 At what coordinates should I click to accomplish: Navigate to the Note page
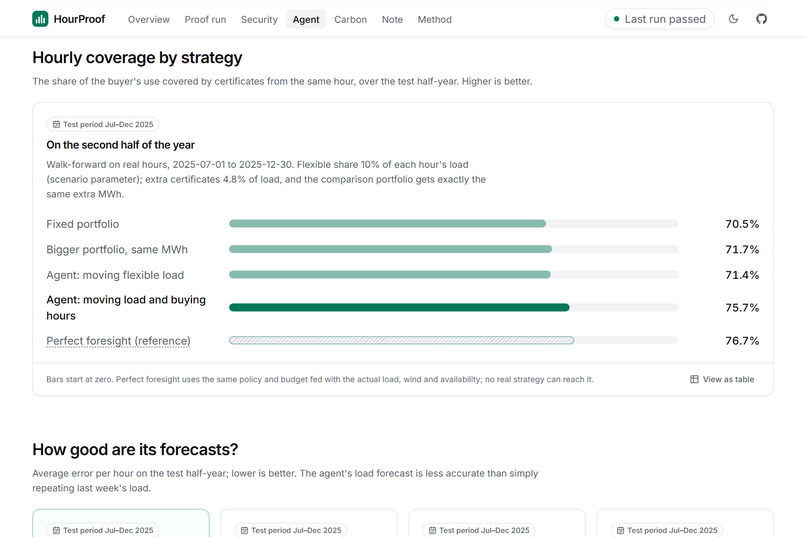click(392, 20)
